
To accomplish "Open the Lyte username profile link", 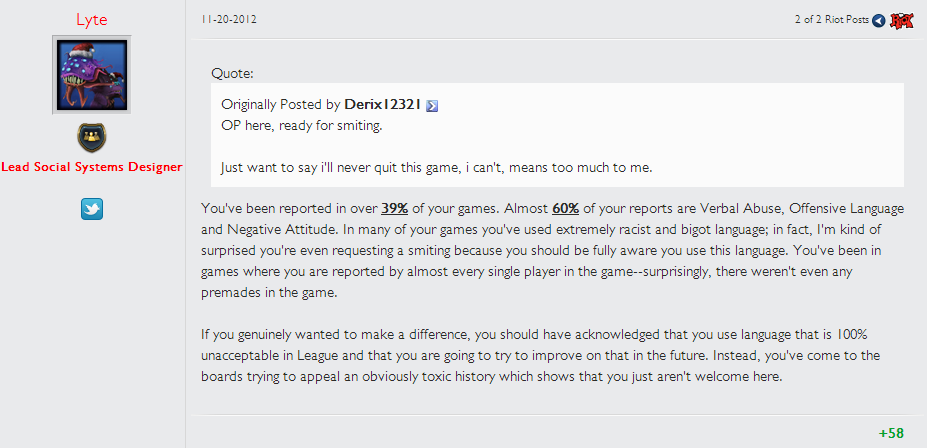I will point(92,20).
